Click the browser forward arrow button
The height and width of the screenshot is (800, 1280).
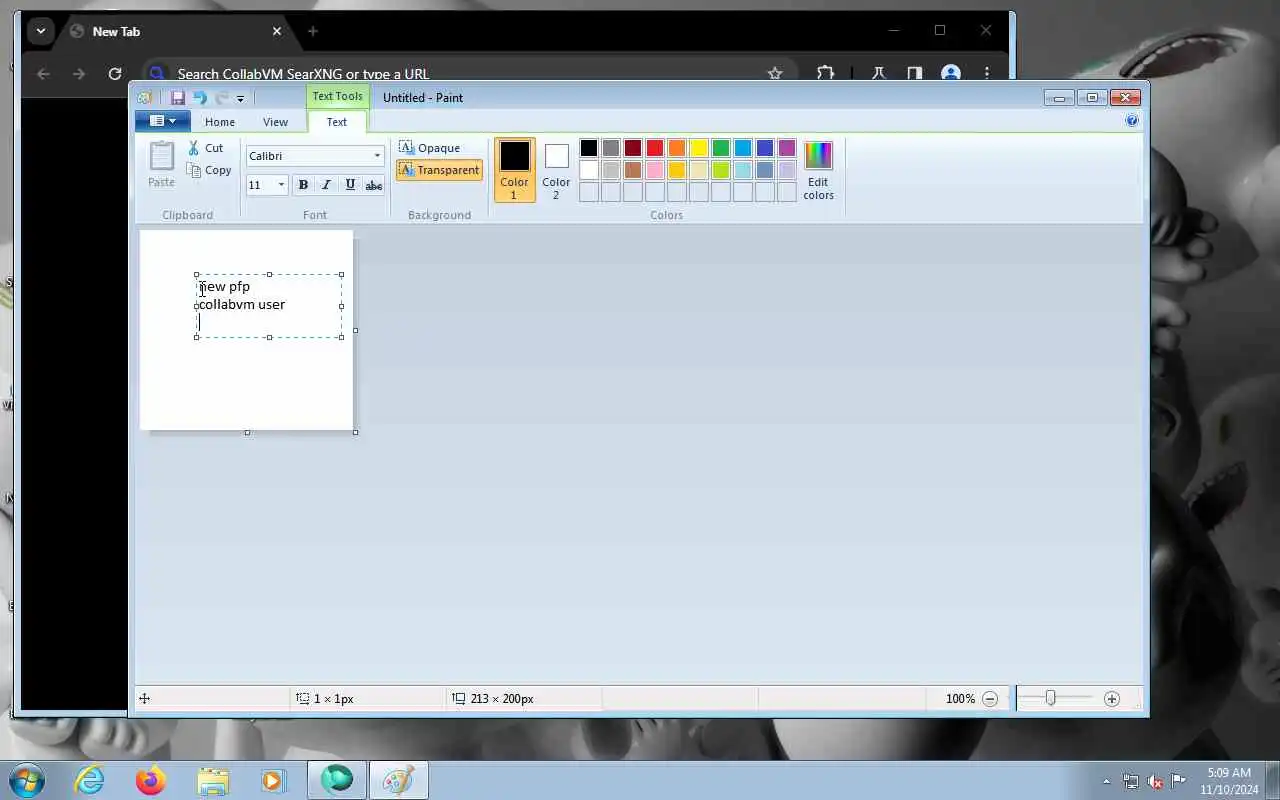[x=79, y=74]
